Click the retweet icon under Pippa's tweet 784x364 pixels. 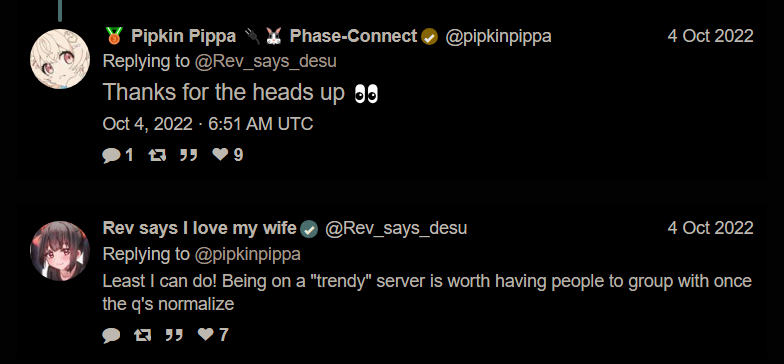point(157,156)
